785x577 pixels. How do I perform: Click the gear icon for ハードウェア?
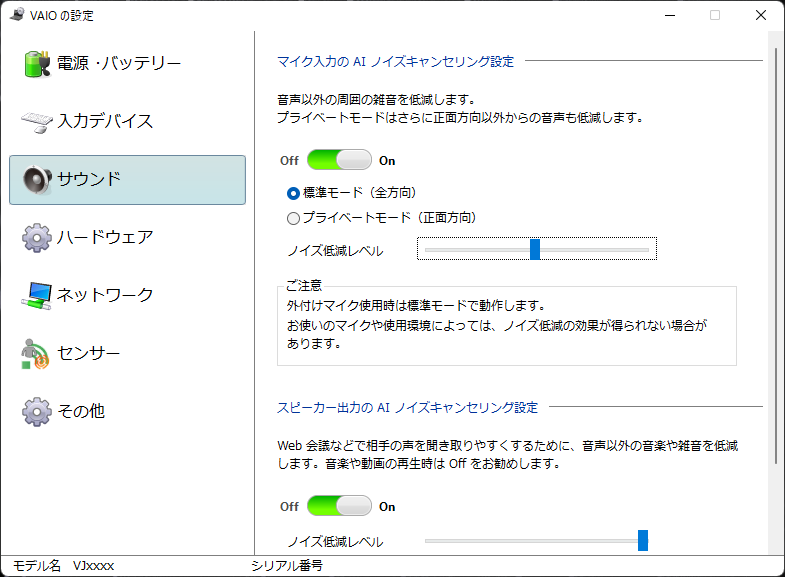(37, 238)
